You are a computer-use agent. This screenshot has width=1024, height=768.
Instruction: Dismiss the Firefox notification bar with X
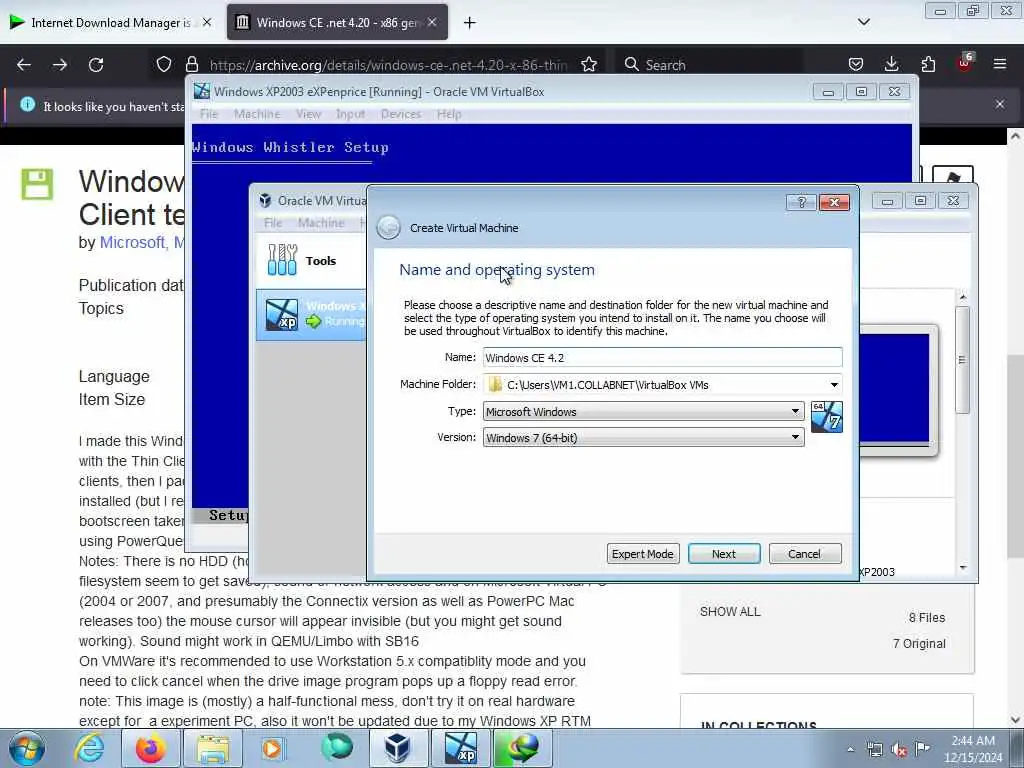[x=1000, y=104]
